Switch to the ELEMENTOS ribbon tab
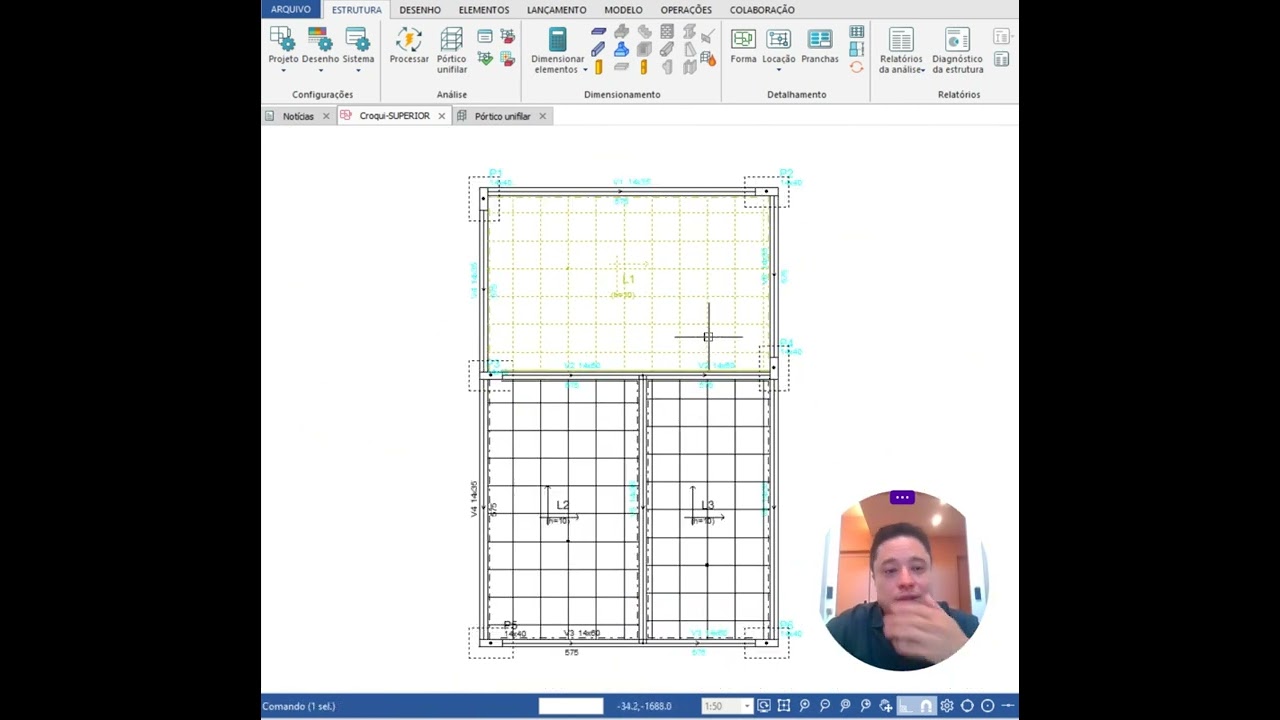1280x720 pixels. (x=484, y=10)
